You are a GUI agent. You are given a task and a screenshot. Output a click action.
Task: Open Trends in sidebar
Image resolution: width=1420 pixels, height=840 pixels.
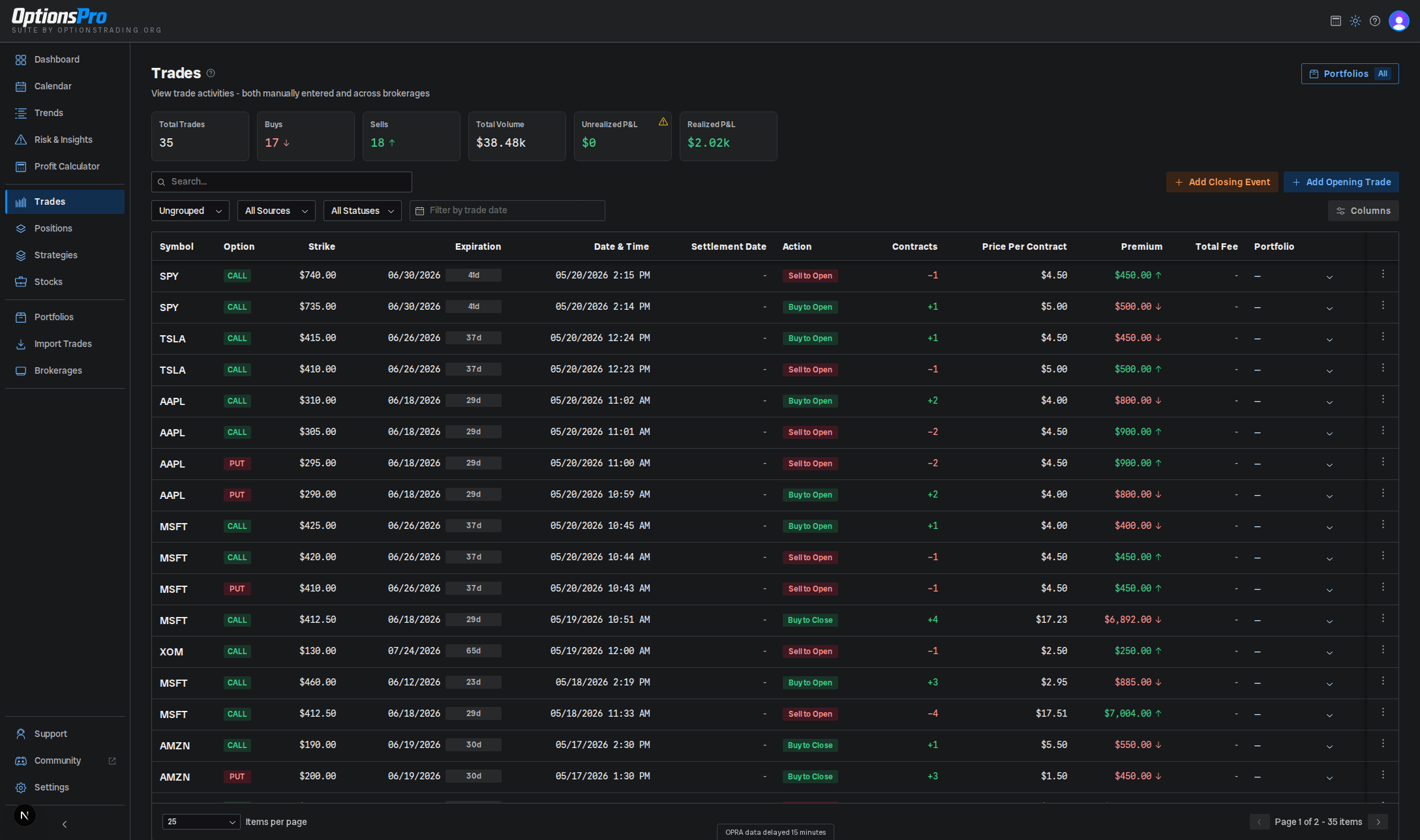pyautogui.click(x=65, y=113)
